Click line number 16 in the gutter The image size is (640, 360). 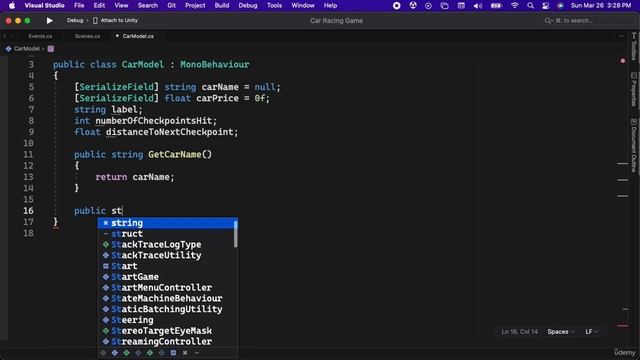click(28, 211)
